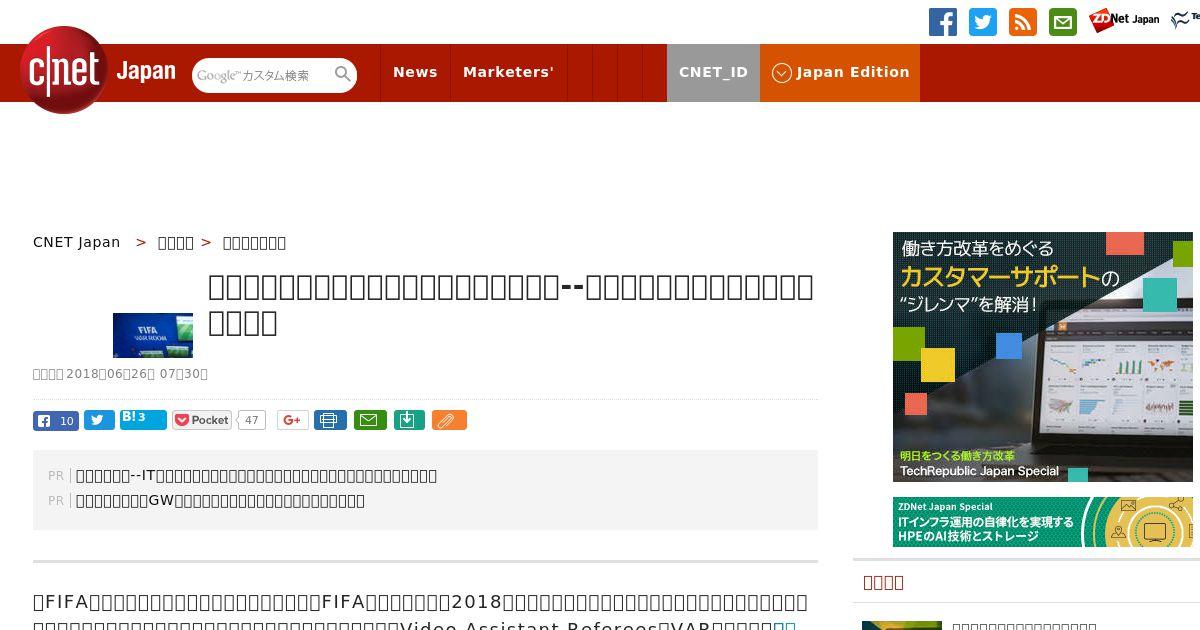This screenshot has height=630, width=1200.
Task: Click the teal download/save icon
Action: coord(409,420)
